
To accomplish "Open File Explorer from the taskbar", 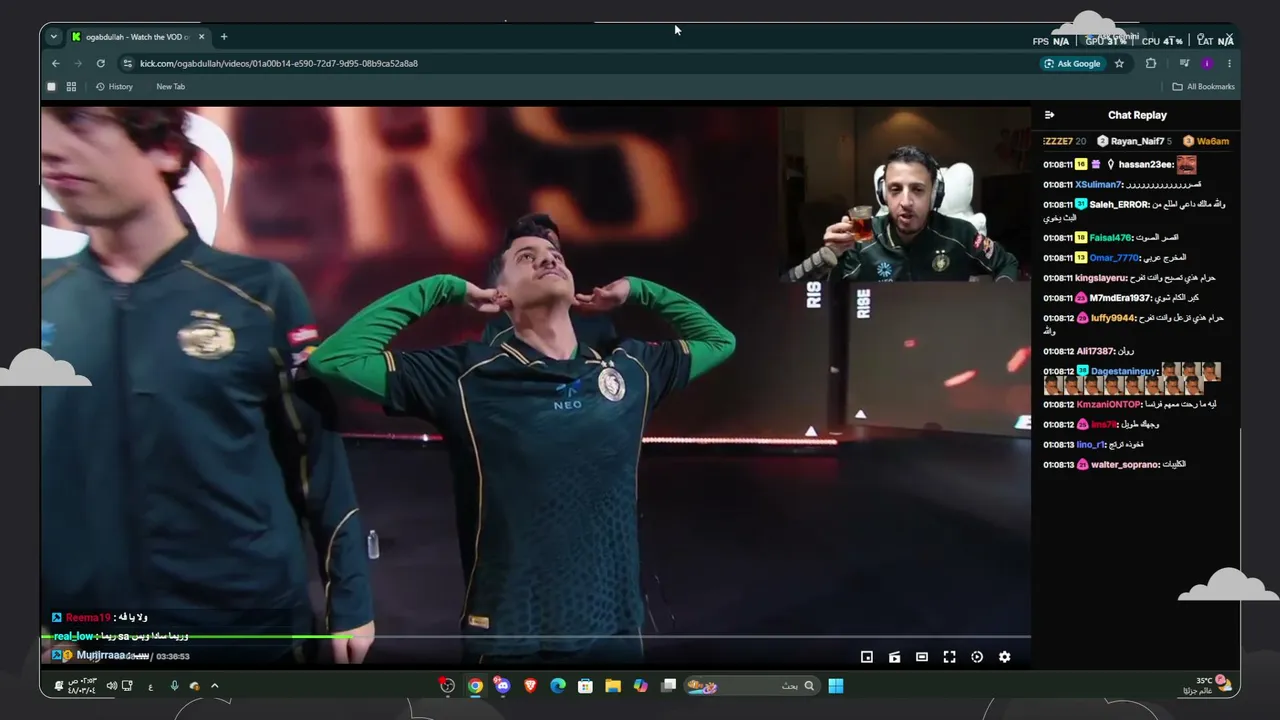I will click(x=613, y=686).
